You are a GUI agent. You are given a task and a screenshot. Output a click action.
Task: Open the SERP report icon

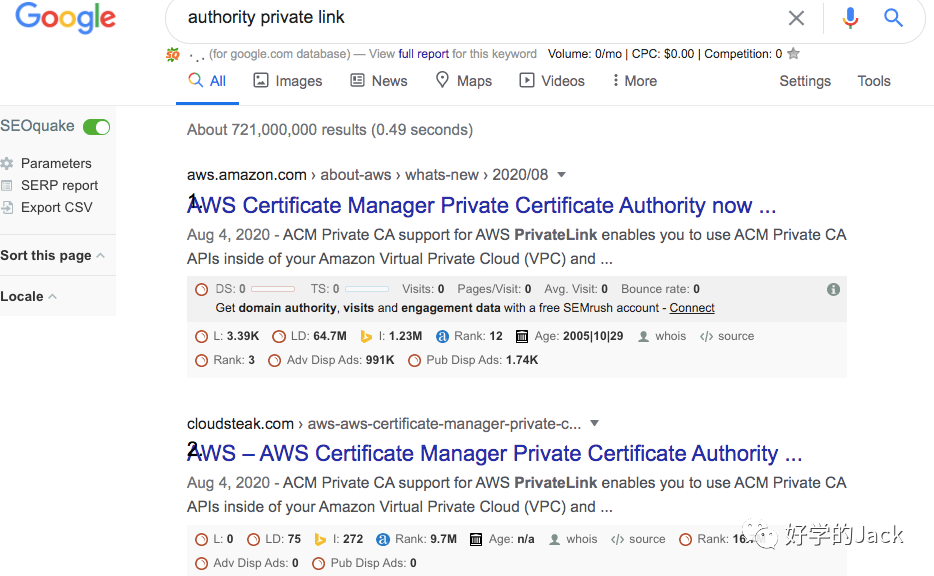[8, 185]
